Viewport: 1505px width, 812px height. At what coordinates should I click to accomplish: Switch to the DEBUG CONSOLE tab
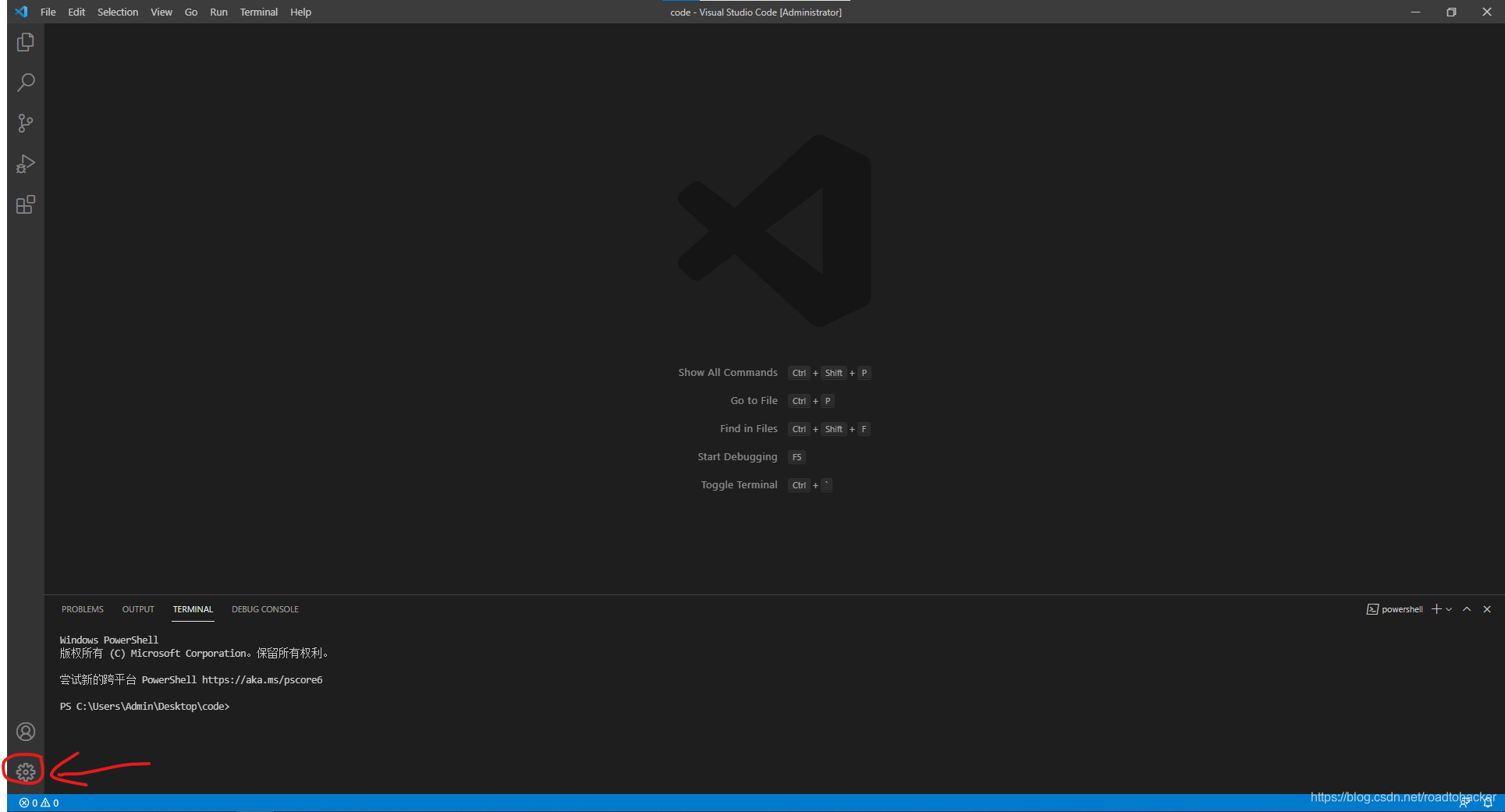tap(265, 609)
